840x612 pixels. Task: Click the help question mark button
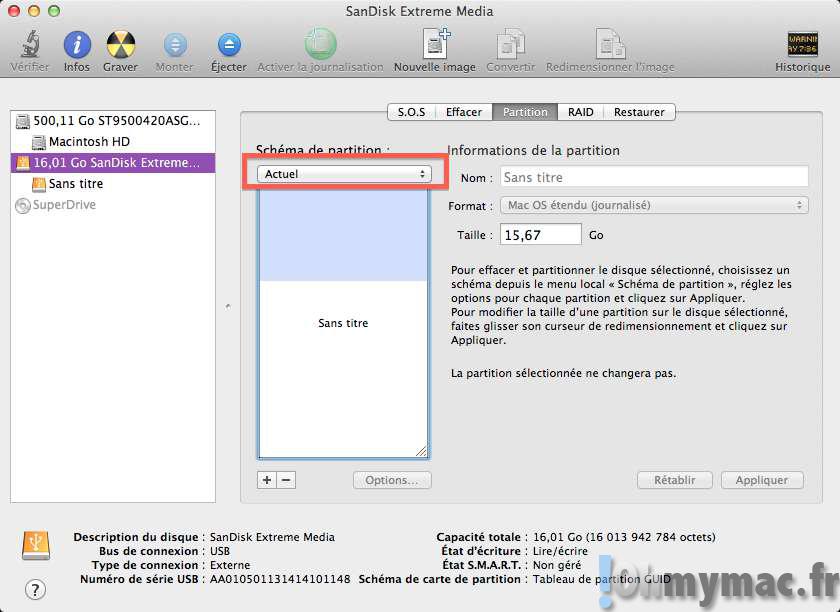coord(36,589)
